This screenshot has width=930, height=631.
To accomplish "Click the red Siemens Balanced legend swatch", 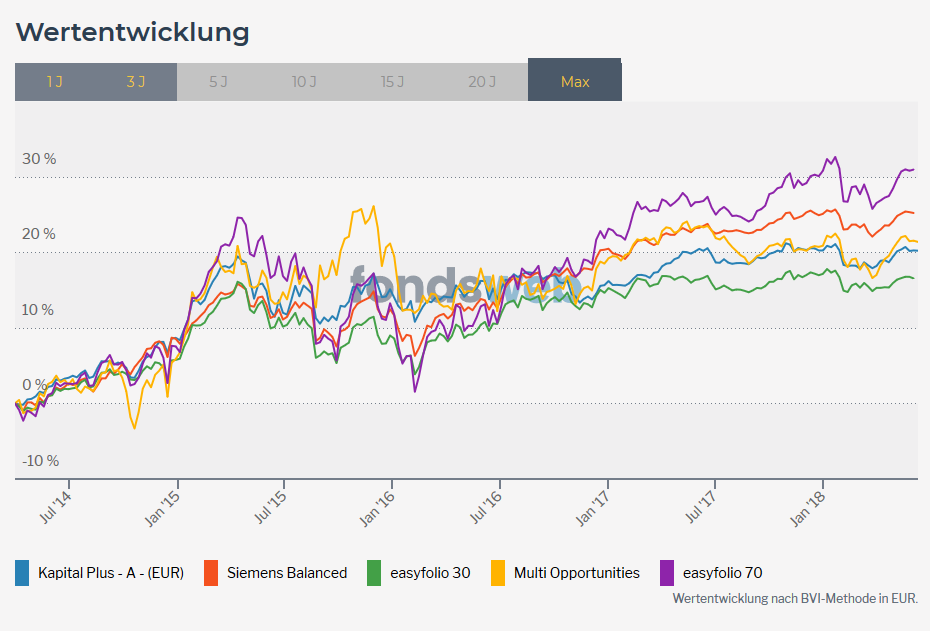I will click(211, 573).
